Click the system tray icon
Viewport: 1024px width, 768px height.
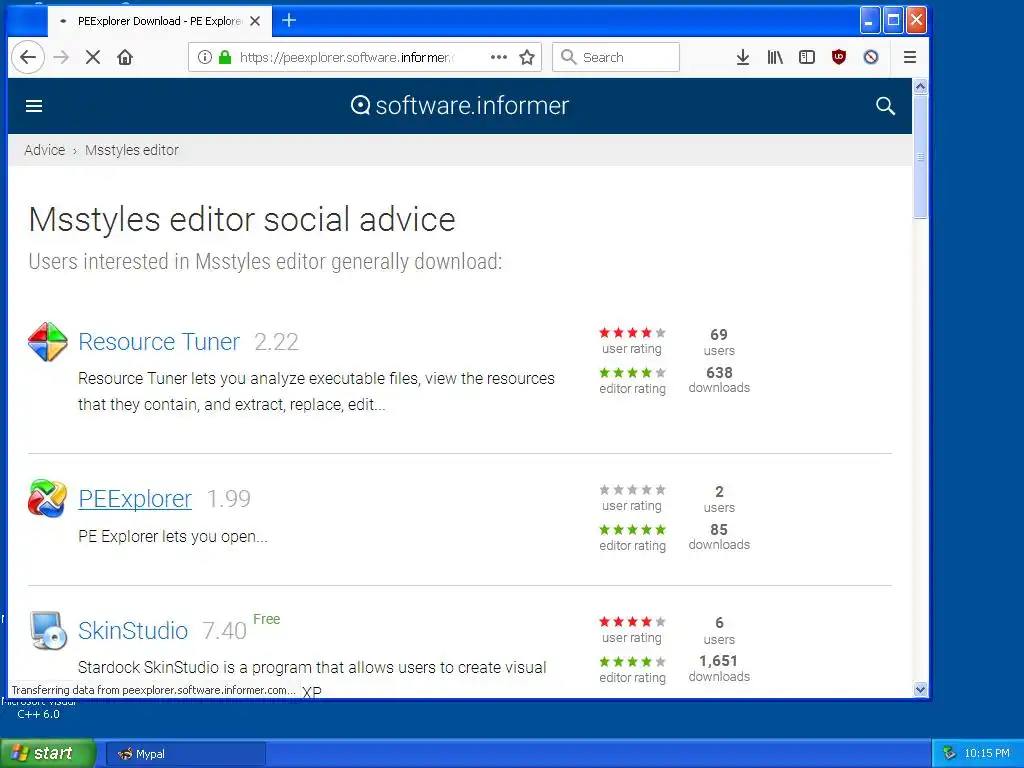pos(949,754)
